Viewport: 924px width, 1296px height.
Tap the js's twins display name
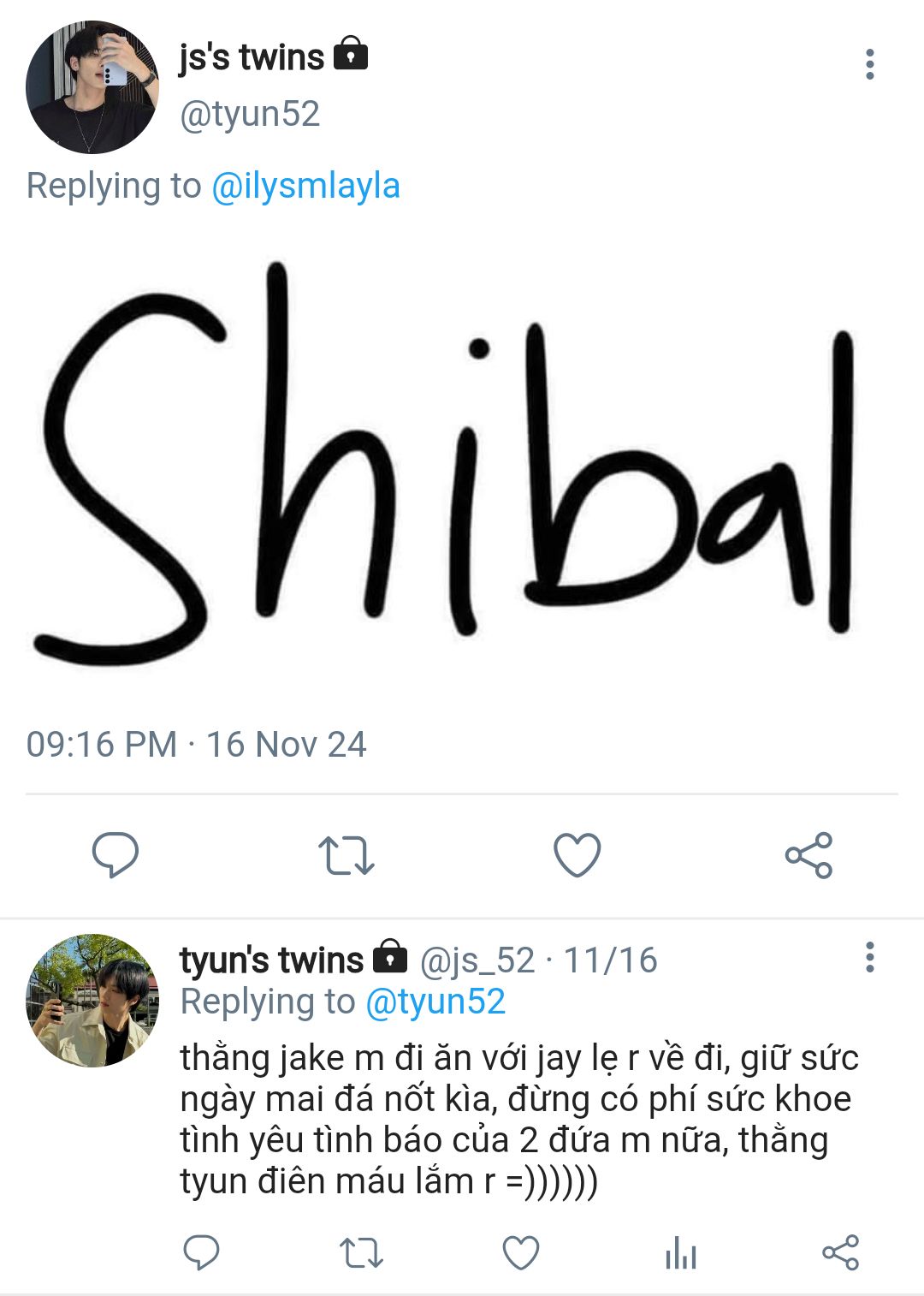coord(252,58)
